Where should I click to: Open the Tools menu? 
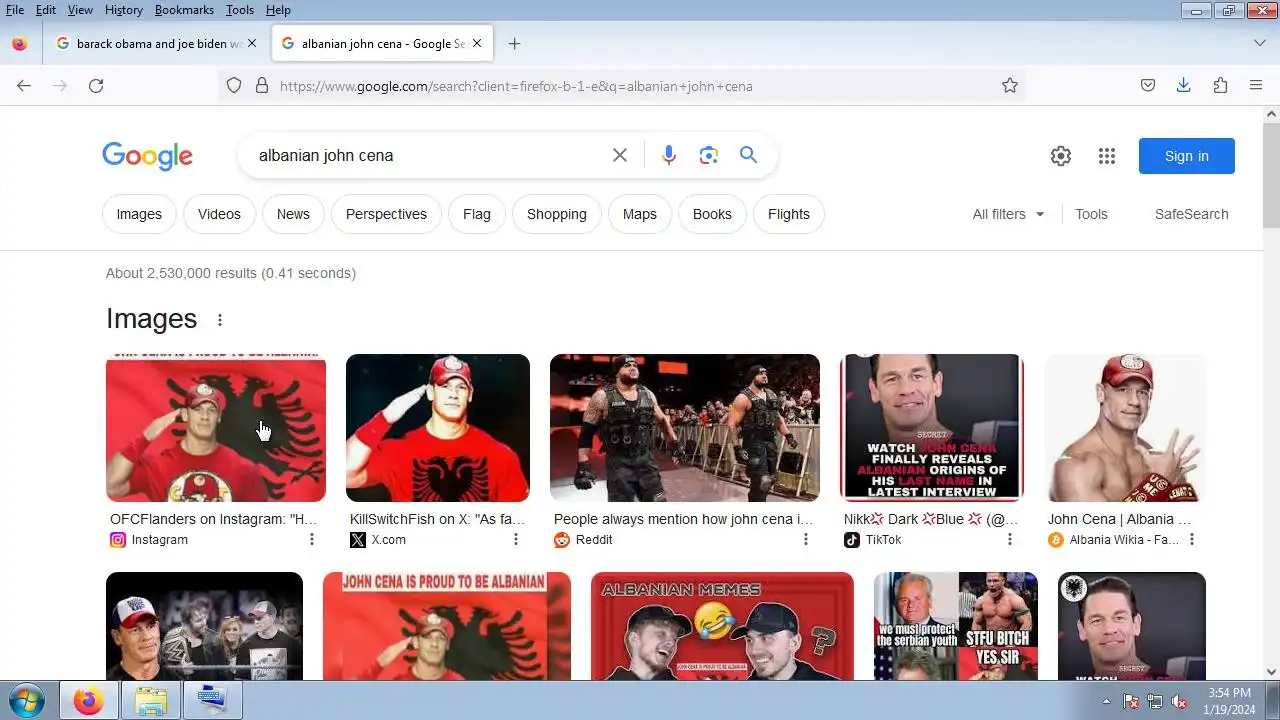(240, 10)
